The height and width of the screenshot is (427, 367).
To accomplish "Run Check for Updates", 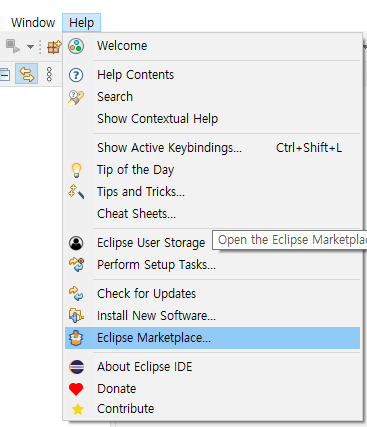I will tap(212, 294).
